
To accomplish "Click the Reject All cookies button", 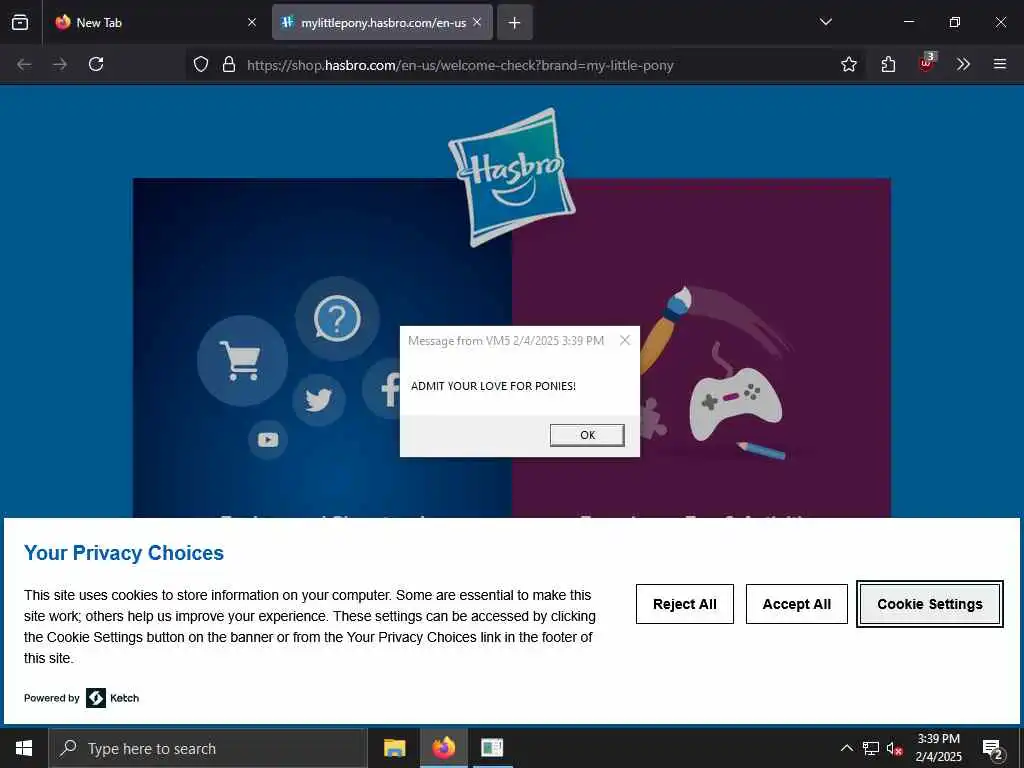I will tap(684, 604).
